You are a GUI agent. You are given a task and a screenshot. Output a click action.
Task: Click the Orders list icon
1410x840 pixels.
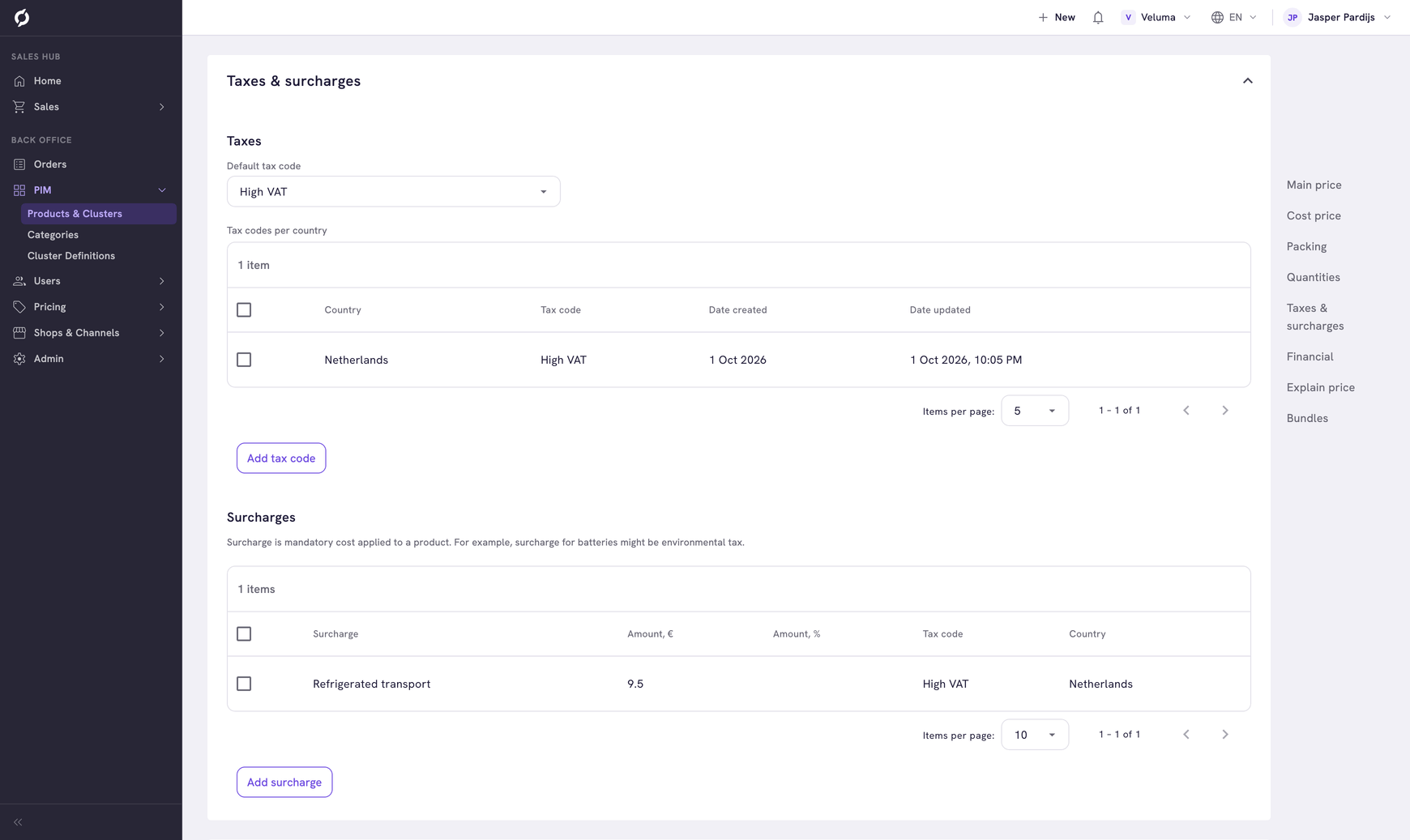click(x=19, y=164)
